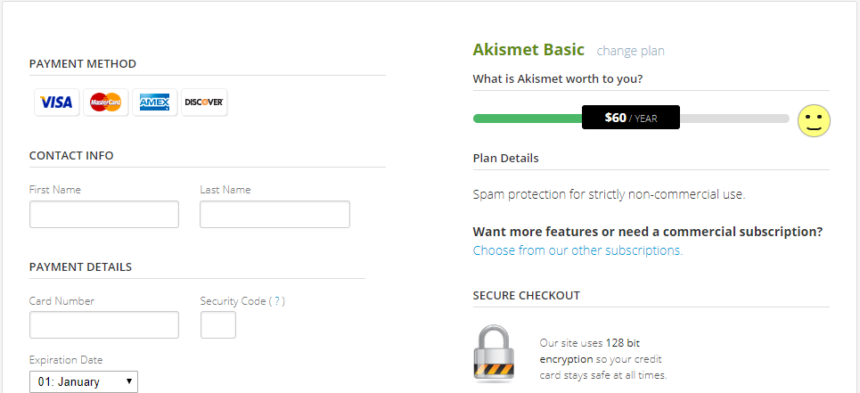Viewport: 860px width, 393px height.
Task: Click the green filled portion of slider
Action: [x=528, y=118]
